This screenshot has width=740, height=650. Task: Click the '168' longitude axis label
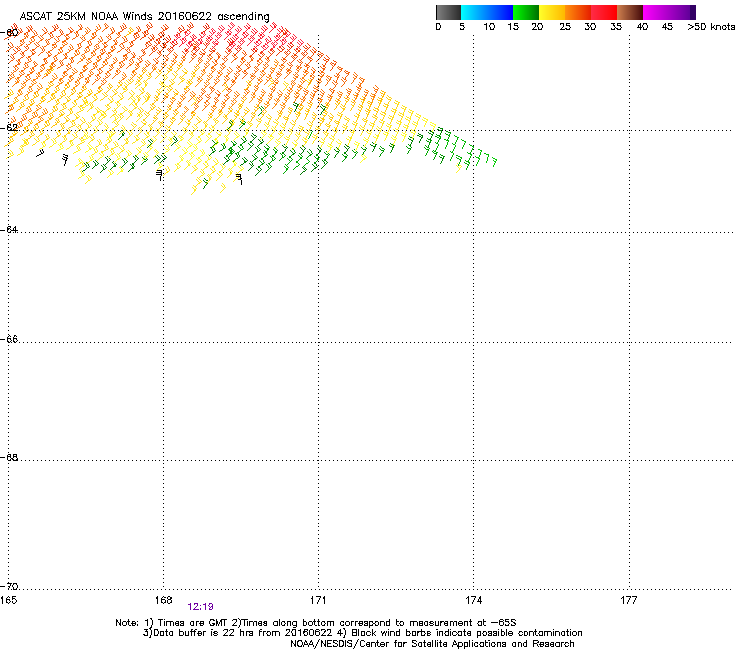(163, 600)
